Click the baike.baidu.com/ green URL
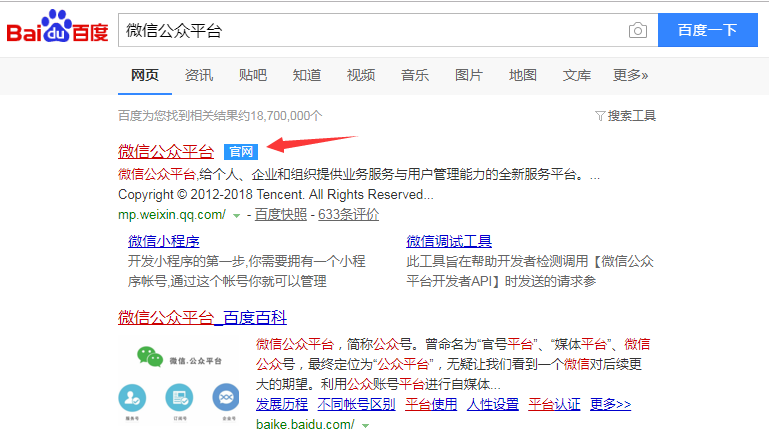769x446 pixels. pos(305,424)
